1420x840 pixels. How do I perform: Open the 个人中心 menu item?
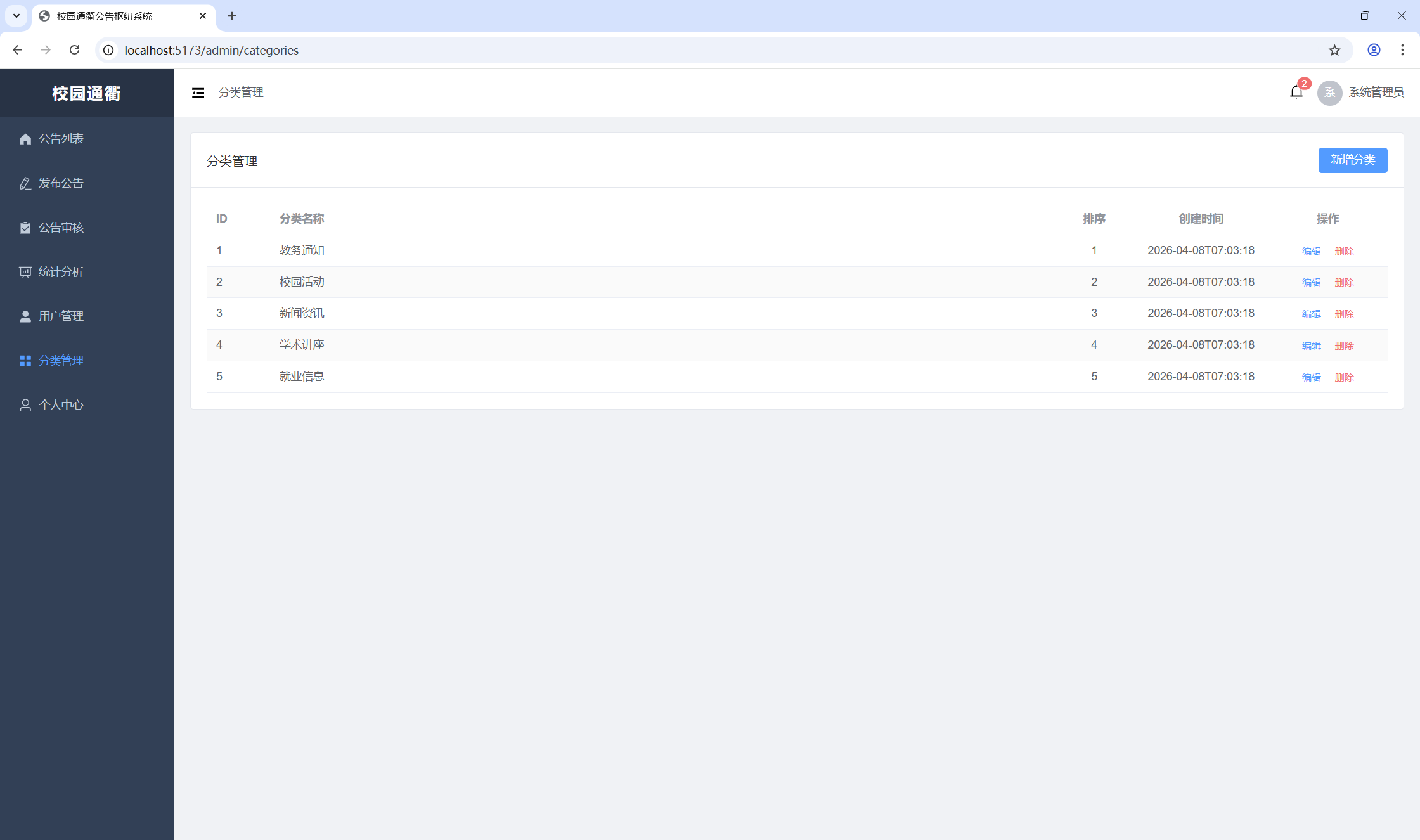point(61,405)
